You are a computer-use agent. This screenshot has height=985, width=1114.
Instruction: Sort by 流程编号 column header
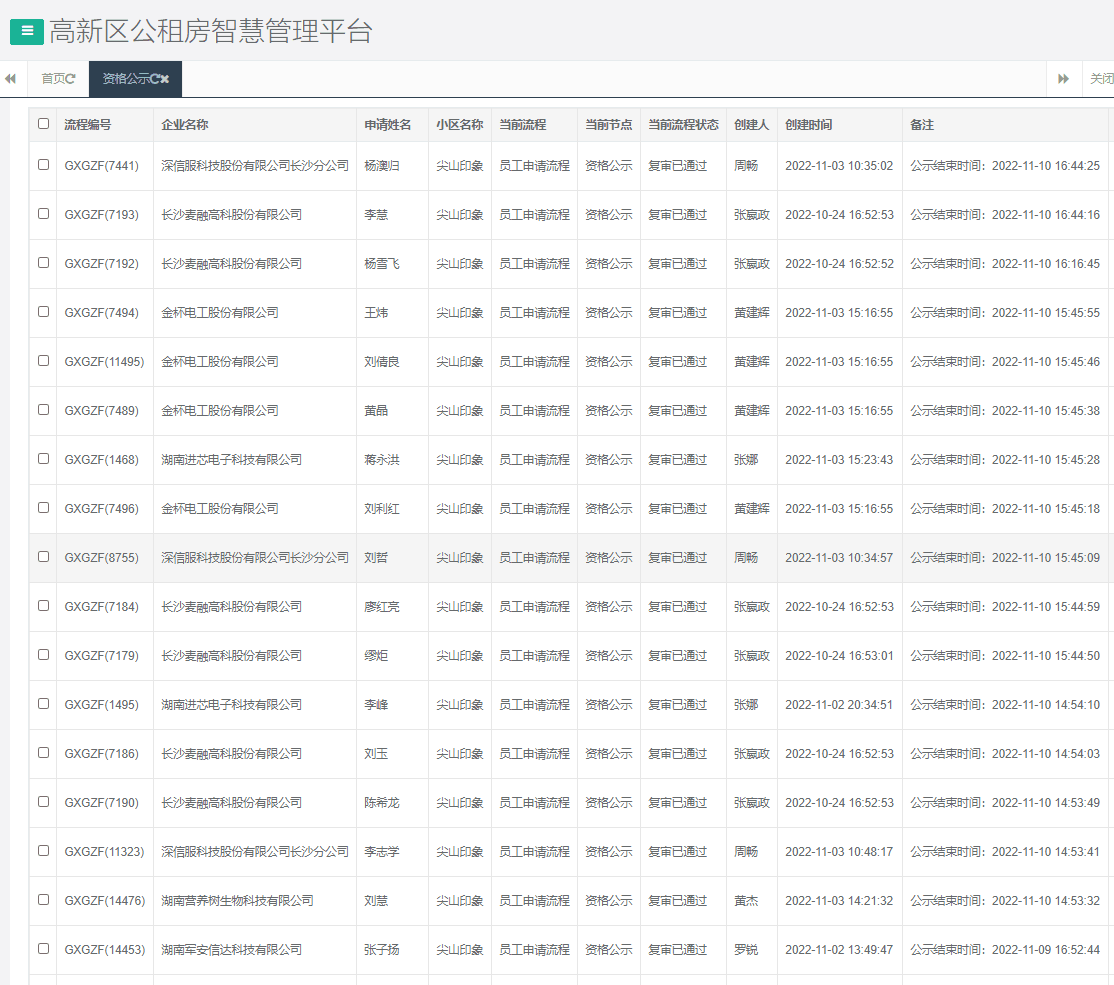click(88, 125)
